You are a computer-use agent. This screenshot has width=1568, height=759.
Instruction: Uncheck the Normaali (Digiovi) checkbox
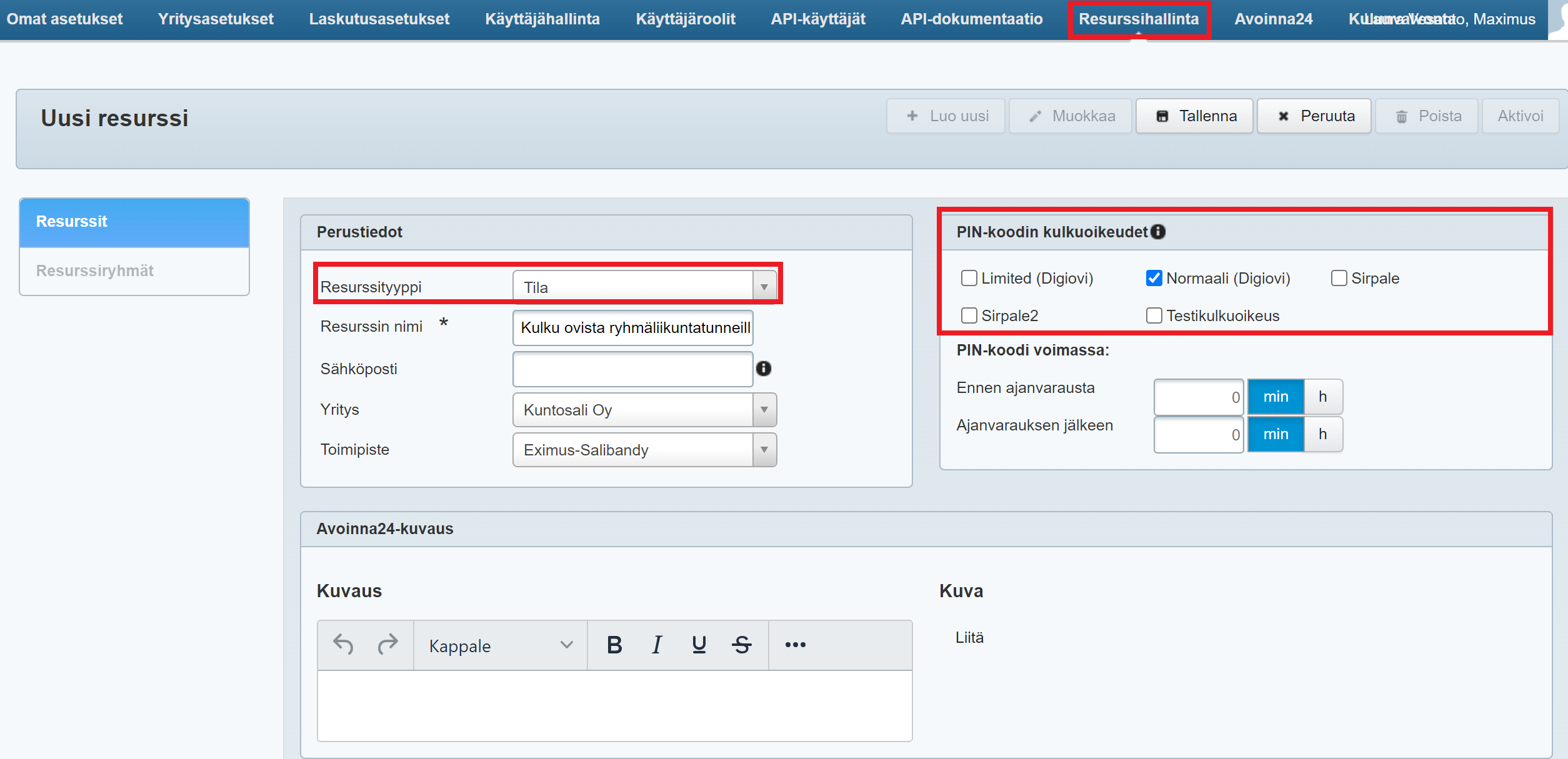click(1154, 278)
